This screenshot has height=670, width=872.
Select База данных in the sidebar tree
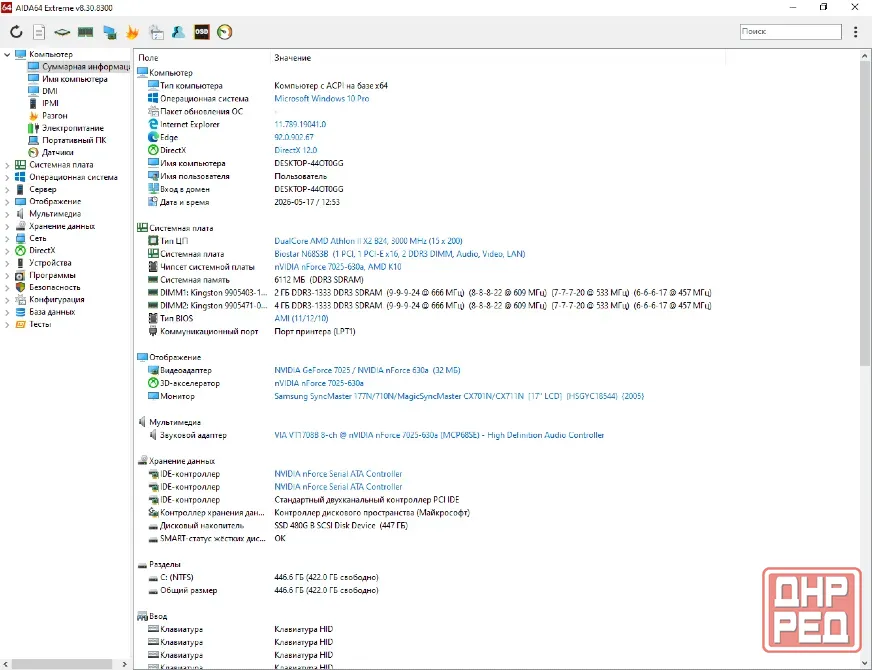pos(52,312)
